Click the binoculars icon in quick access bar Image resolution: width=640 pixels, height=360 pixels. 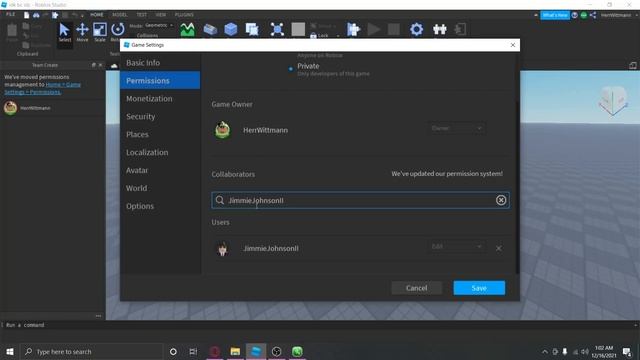point(36,15)
